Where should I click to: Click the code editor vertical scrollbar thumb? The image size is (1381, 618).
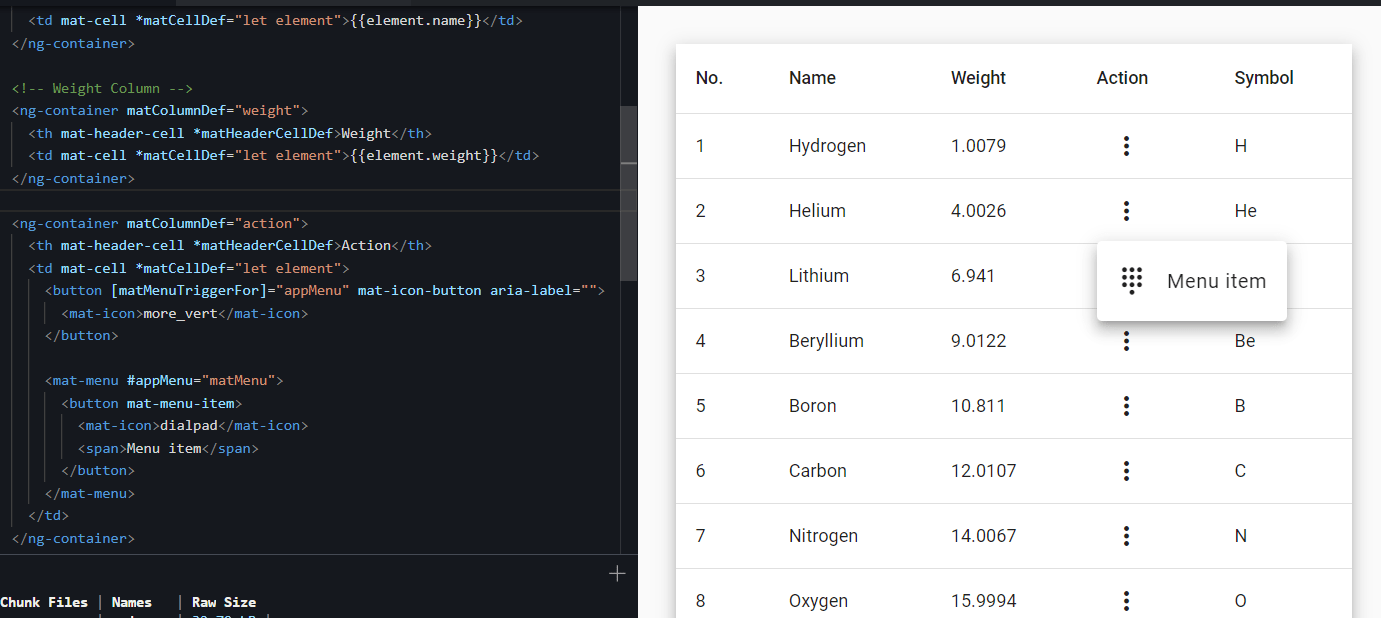point(628,190)
